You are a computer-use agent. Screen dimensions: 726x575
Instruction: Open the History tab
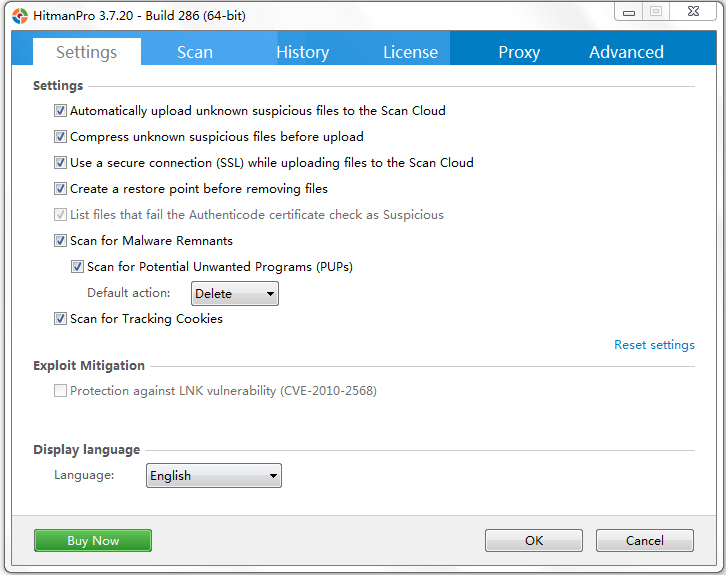click(x=302, y=52)
